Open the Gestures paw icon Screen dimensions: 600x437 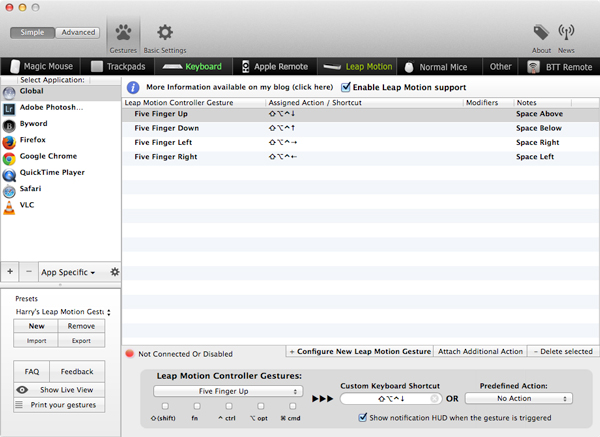click(123, 33)
